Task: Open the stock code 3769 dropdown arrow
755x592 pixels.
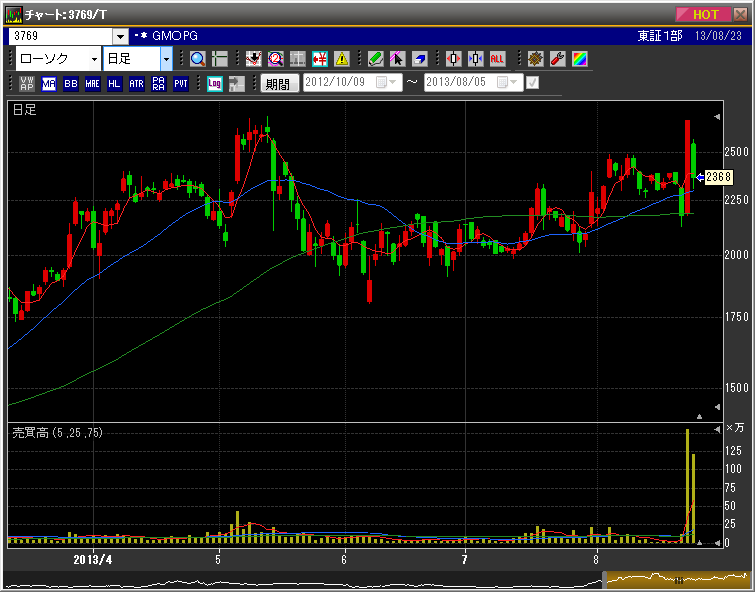Action: [x=120, y=36]
